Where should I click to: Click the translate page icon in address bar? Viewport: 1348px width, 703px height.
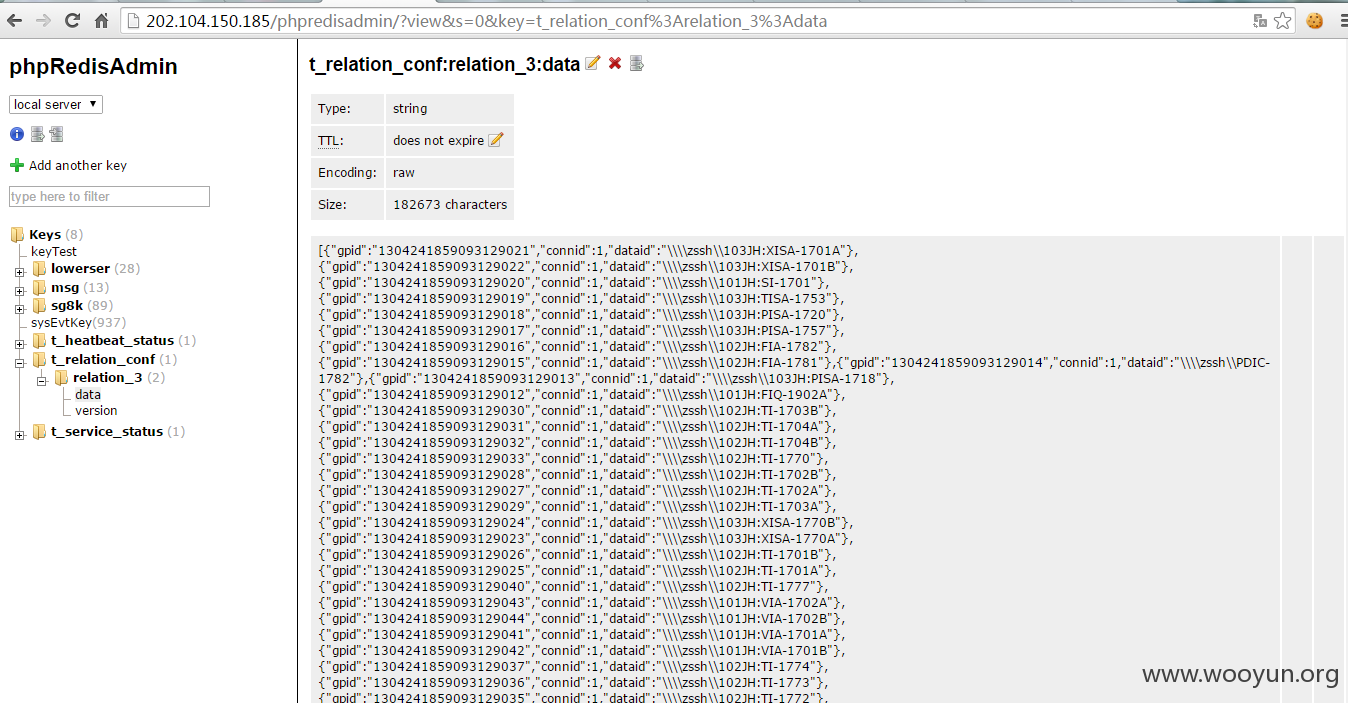[1260, 20]
